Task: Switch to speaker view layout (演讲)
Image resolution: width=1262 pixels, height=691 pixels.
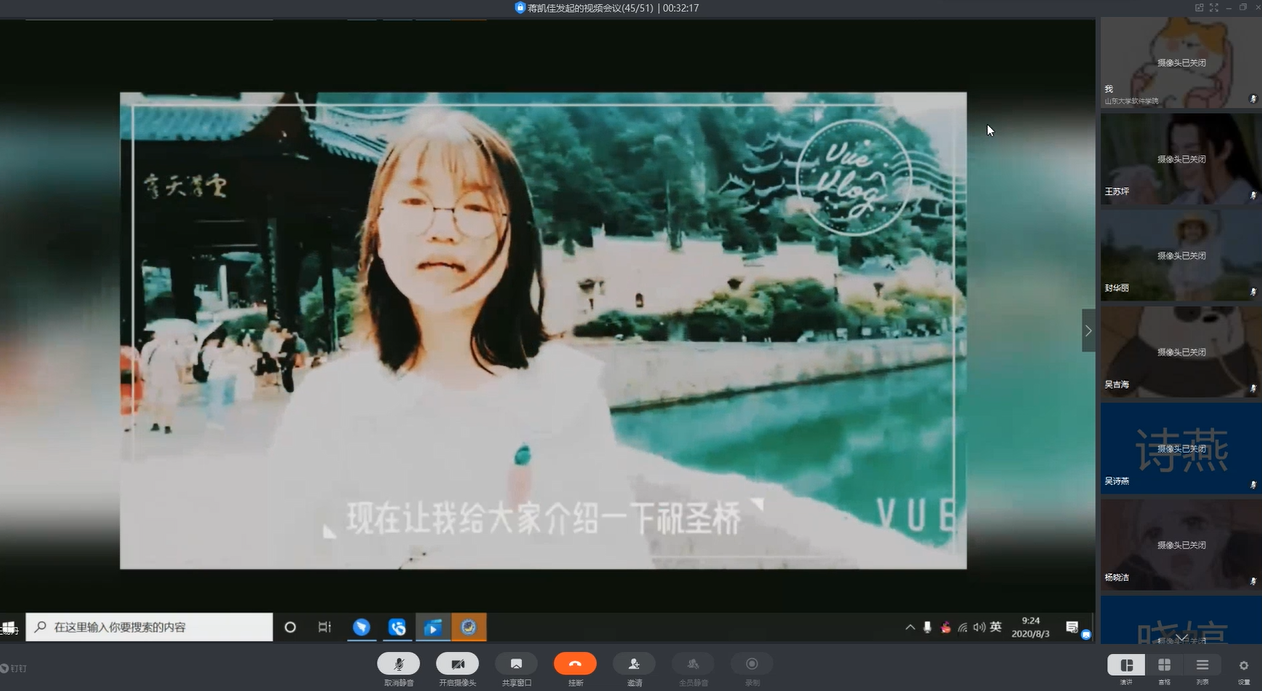Action: (1126, 666)
